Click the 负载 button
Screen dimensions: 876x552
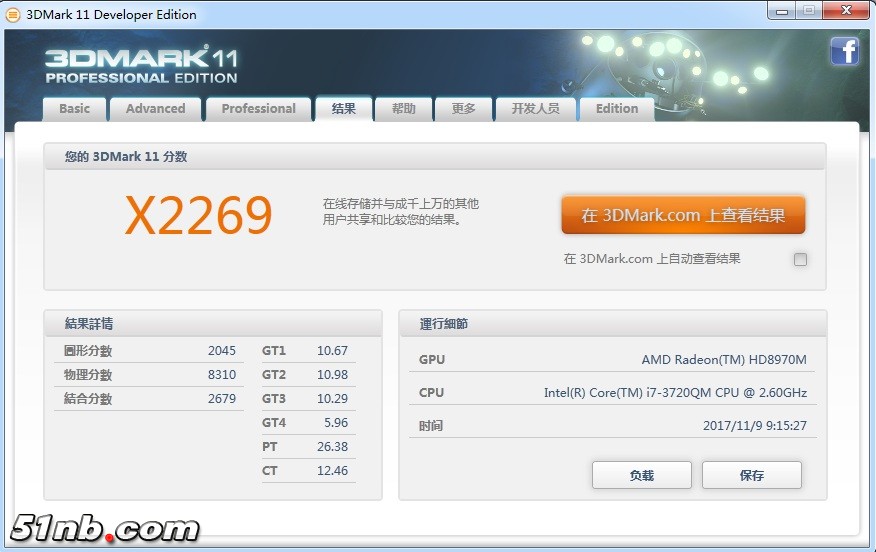point(641,475)
